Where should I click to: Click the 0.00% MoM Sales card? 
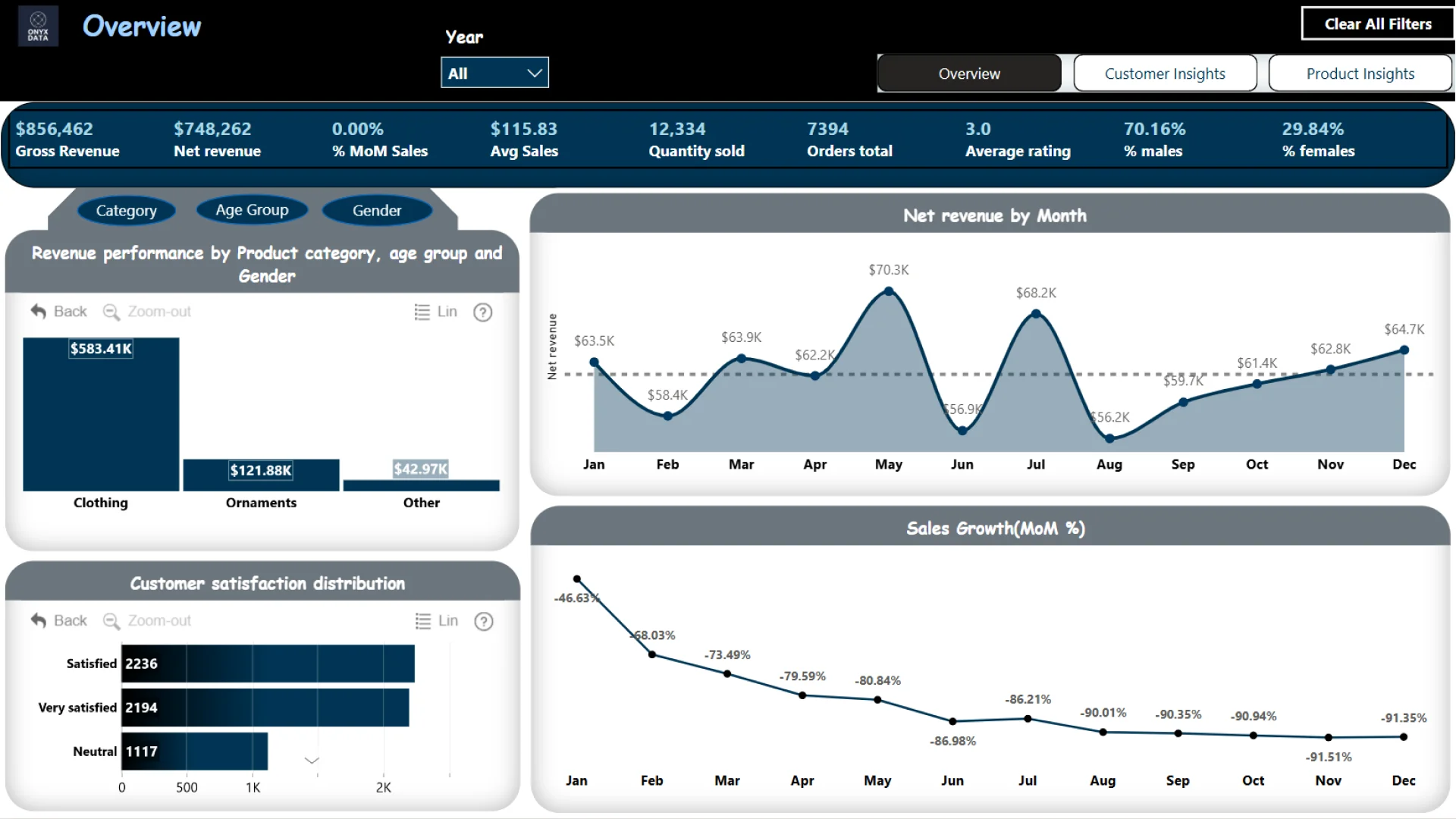click(x=379, y=140)
